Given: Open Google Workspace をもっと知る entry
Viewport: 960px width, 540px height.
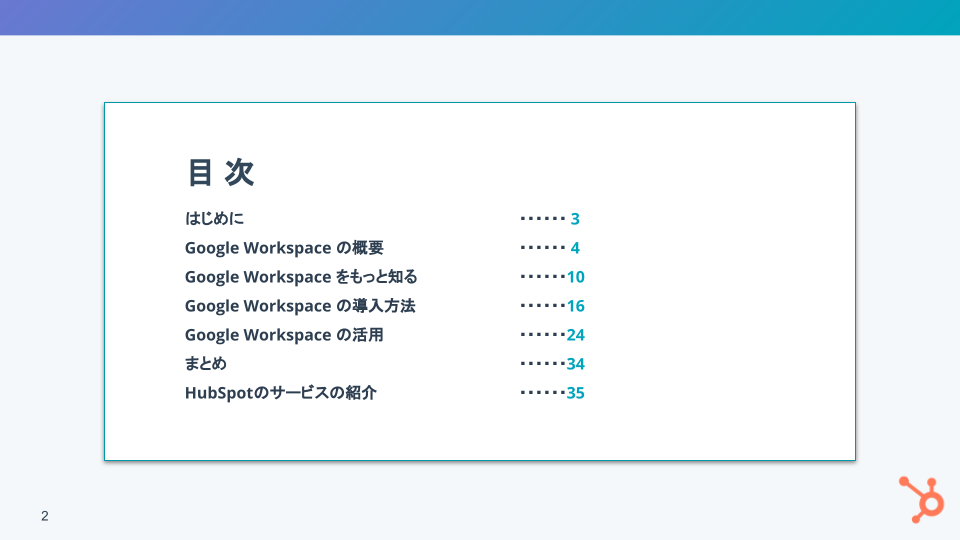Looking at the screenshot, I should (301, 277).
